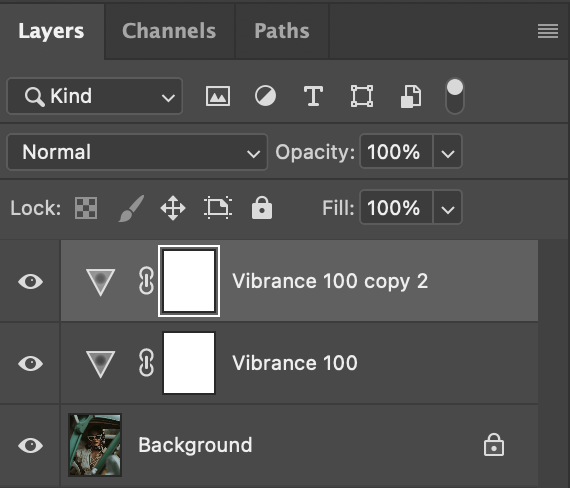570x488 pixels.
Task: Switch to the Paths tab
Action: (x=282, y=31)
